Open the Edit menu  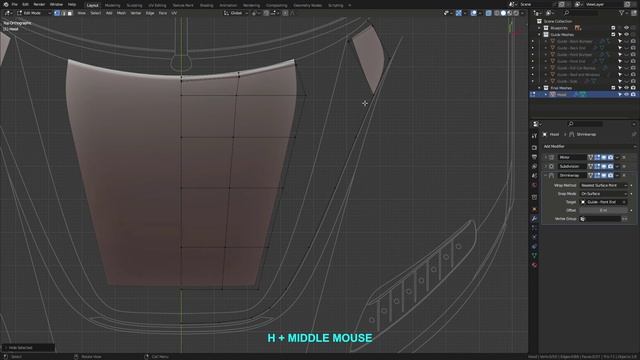[x=25, y=4]
